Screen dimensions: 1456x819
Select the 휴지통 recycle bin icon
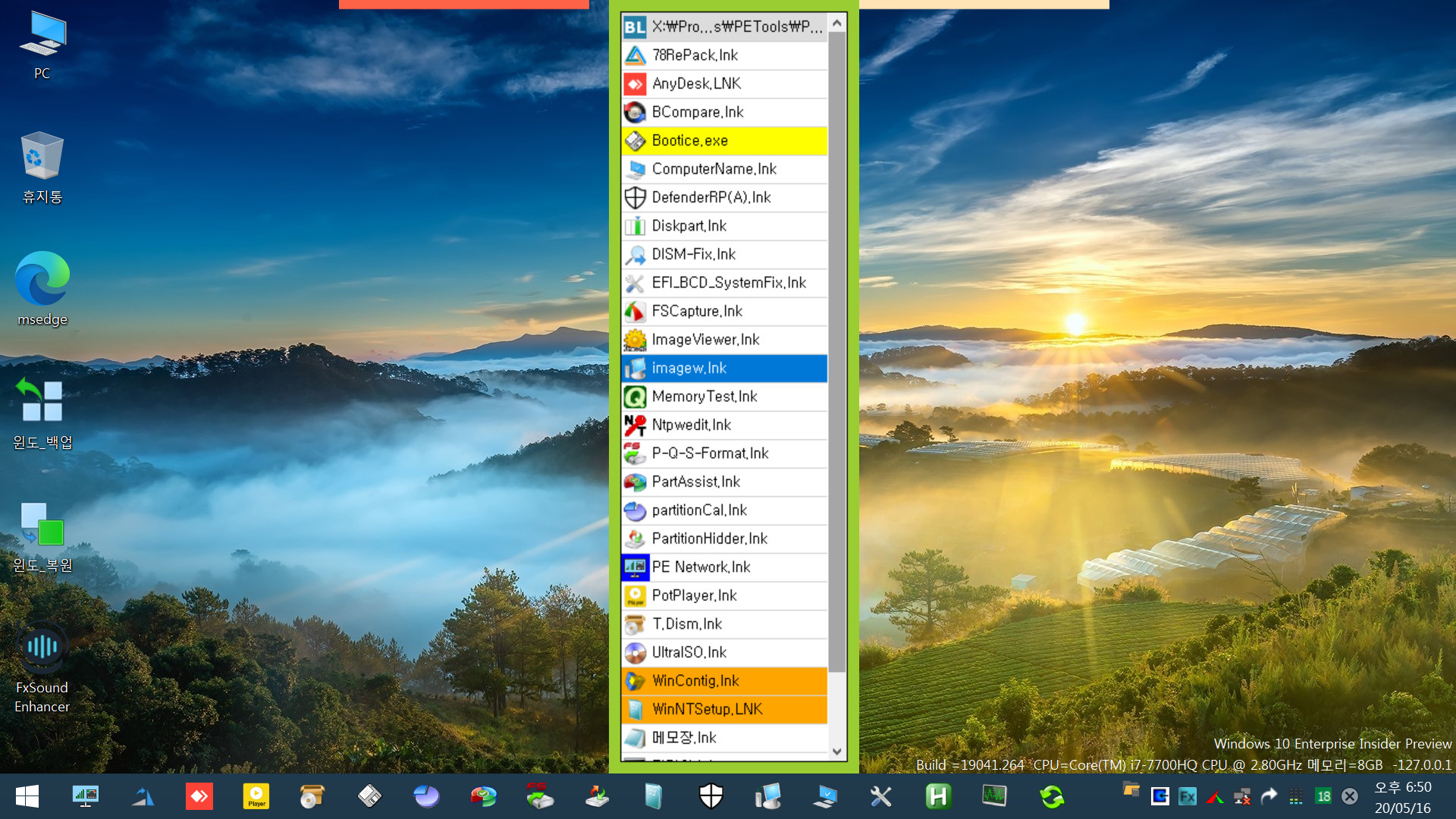coord(42,168)
